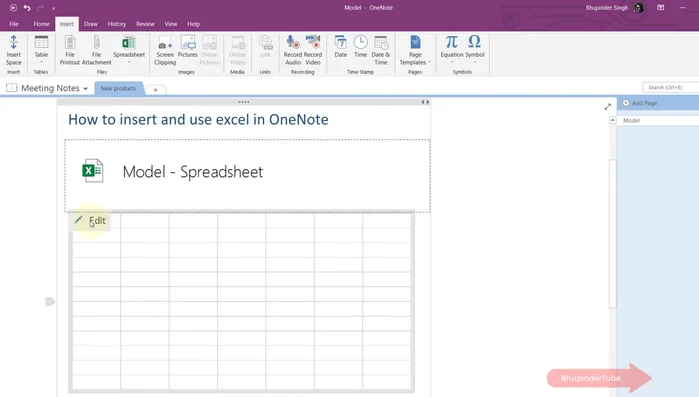Screen dimensions: 699x397
Task: Click the note container top handle
Action: pyautogui.click(x=243, y=102)
